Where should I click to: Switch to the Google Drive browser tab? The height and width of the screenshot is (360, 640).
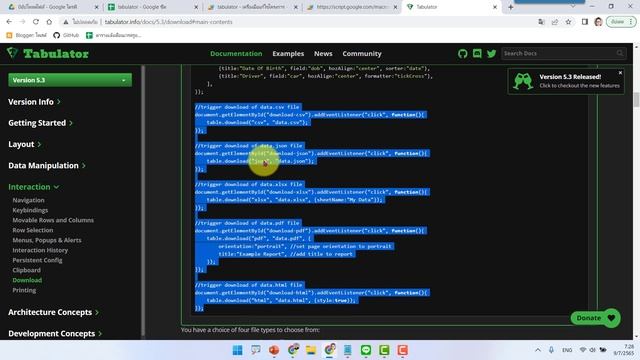tap(53, 7)
